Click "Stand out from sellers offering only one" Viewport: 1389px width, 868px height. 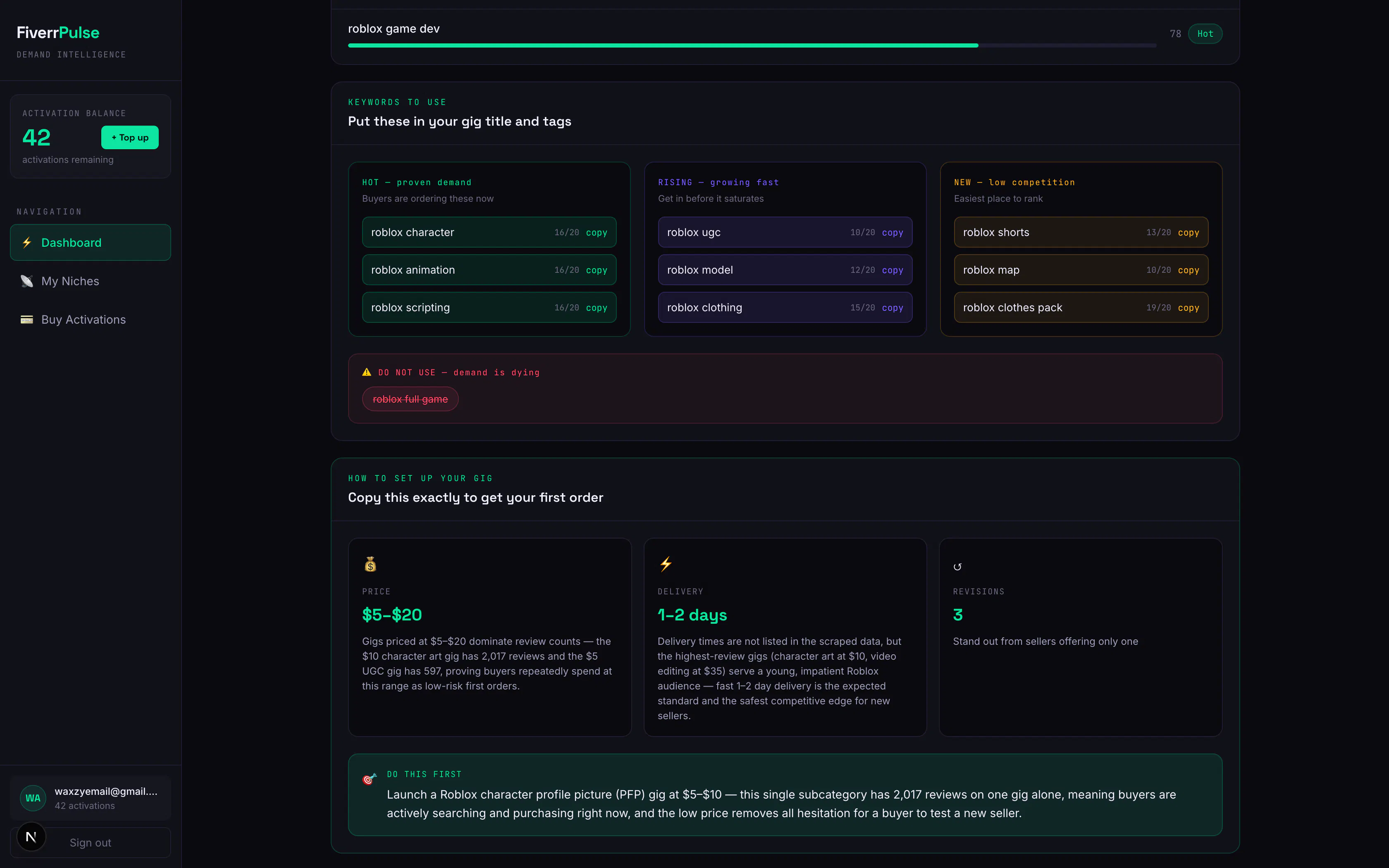point(1045,641)
